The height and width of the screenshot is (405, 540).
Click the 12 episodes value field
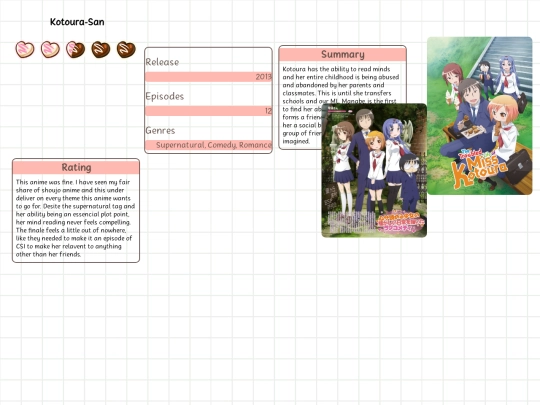point(208,111)
